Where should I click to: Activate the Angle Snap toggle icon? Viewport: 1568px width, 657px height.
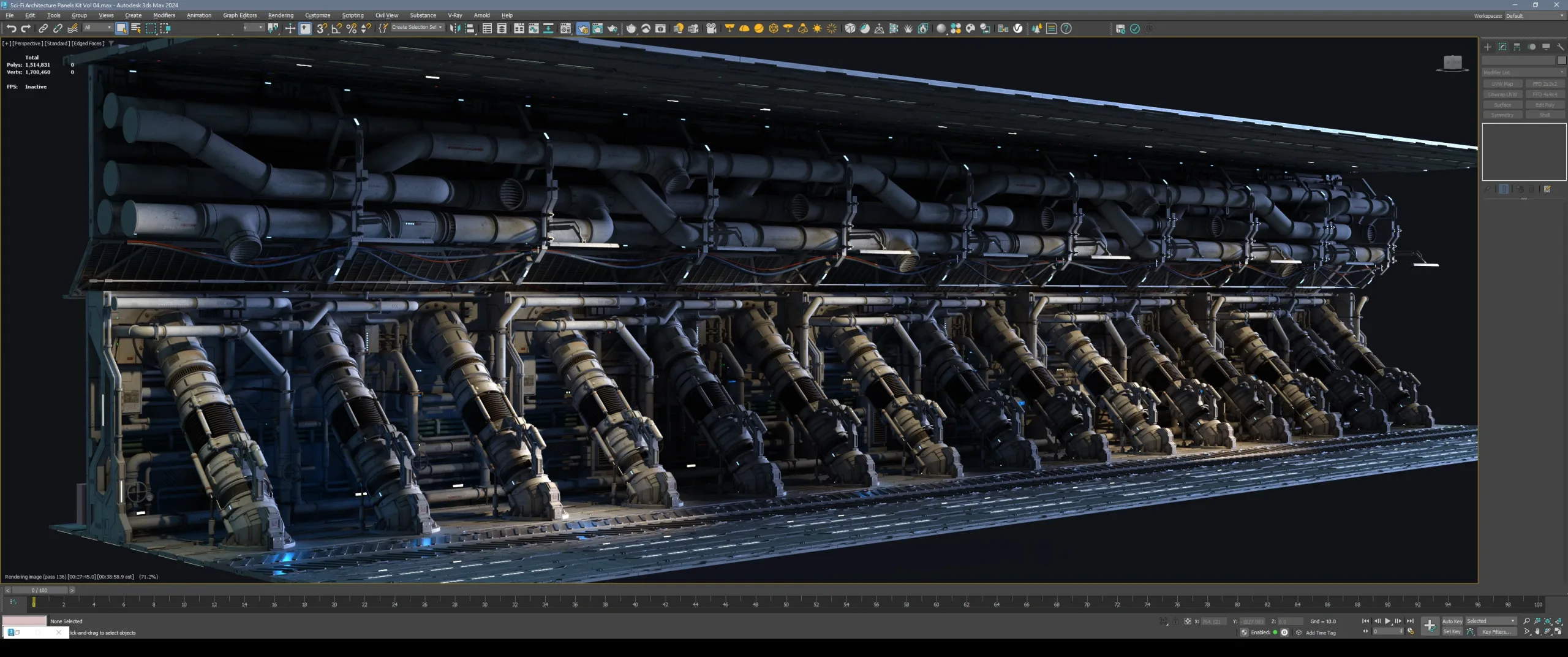[x=336, y=28]
